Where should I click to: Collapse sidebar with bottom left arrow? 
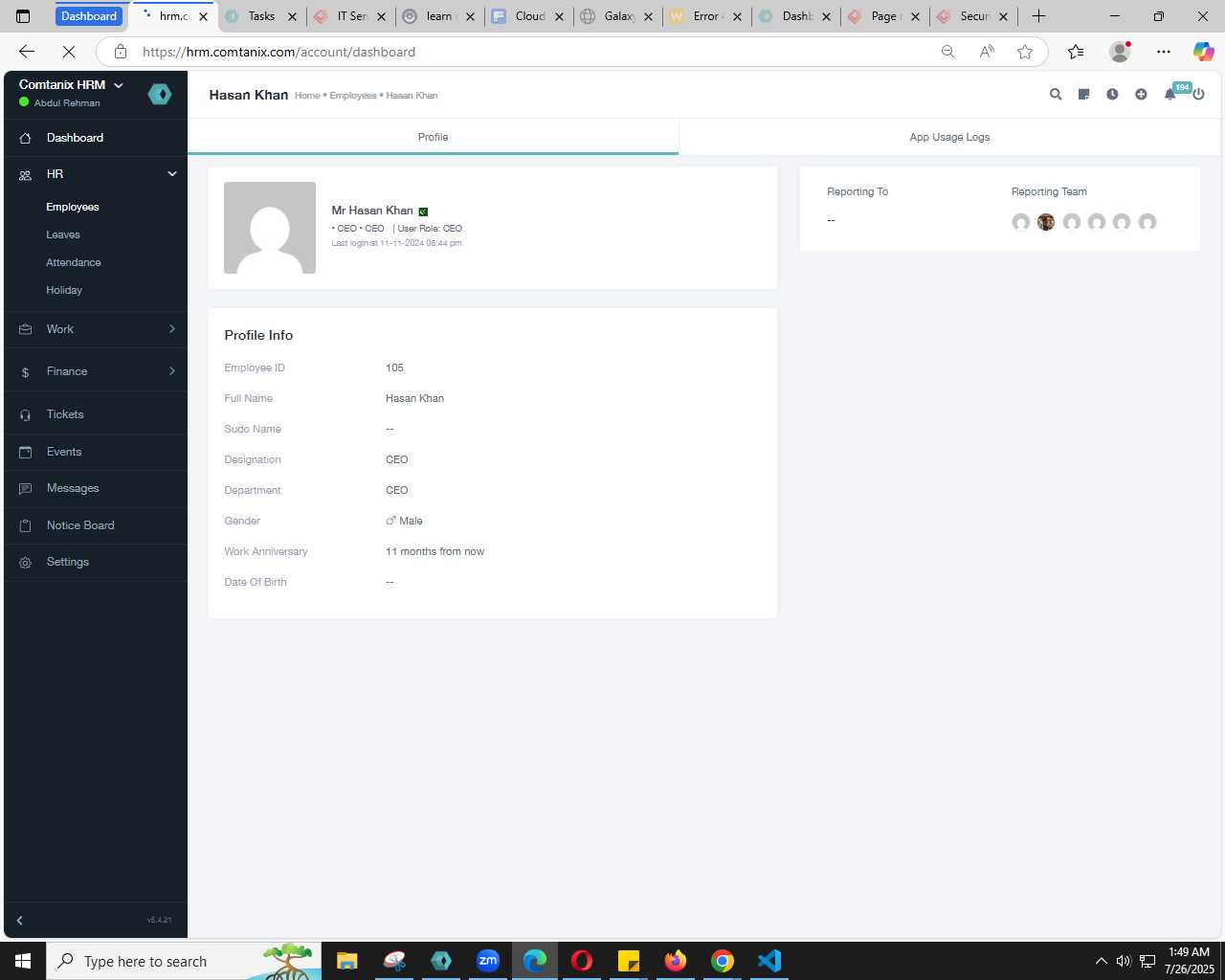tap(19, 921)
